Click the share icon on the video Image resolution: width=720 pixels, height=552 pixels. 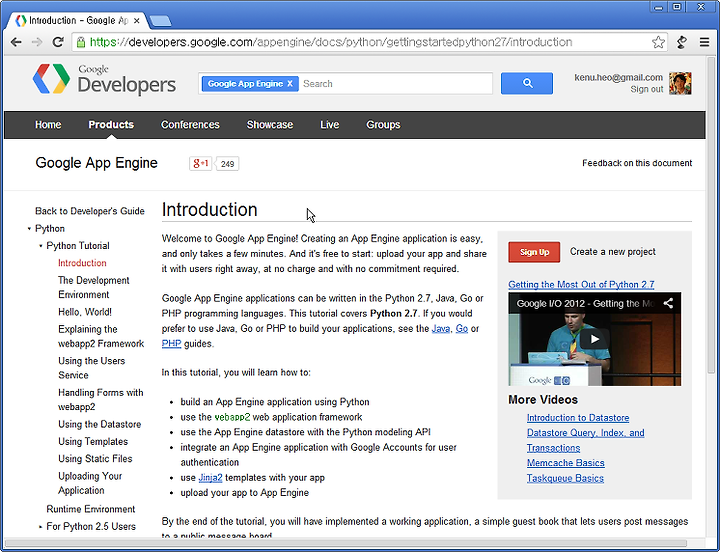(668, 303)
